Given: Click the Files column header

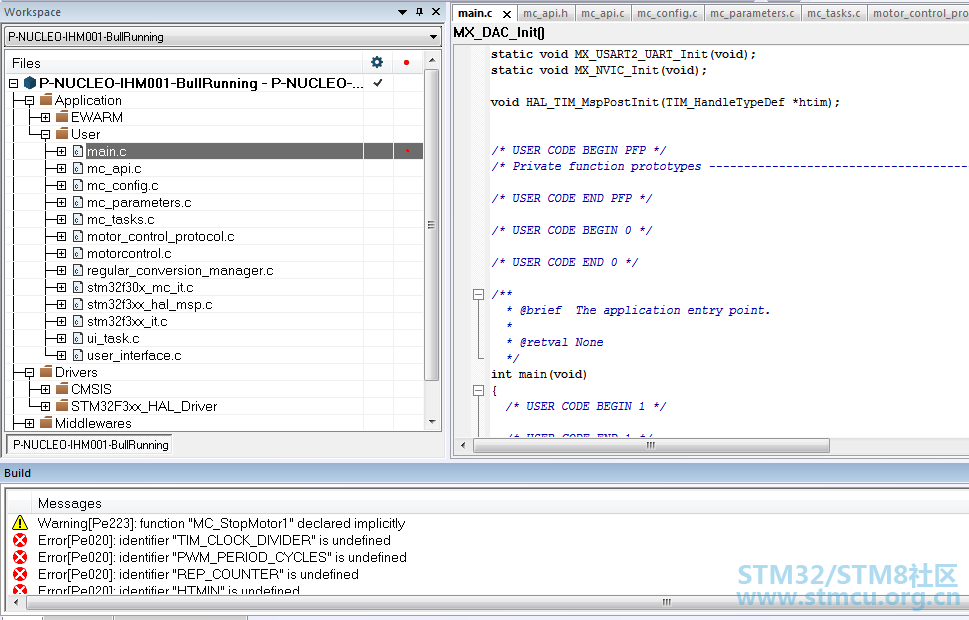Looking at the screenshot, I should [x=26, y=63].
